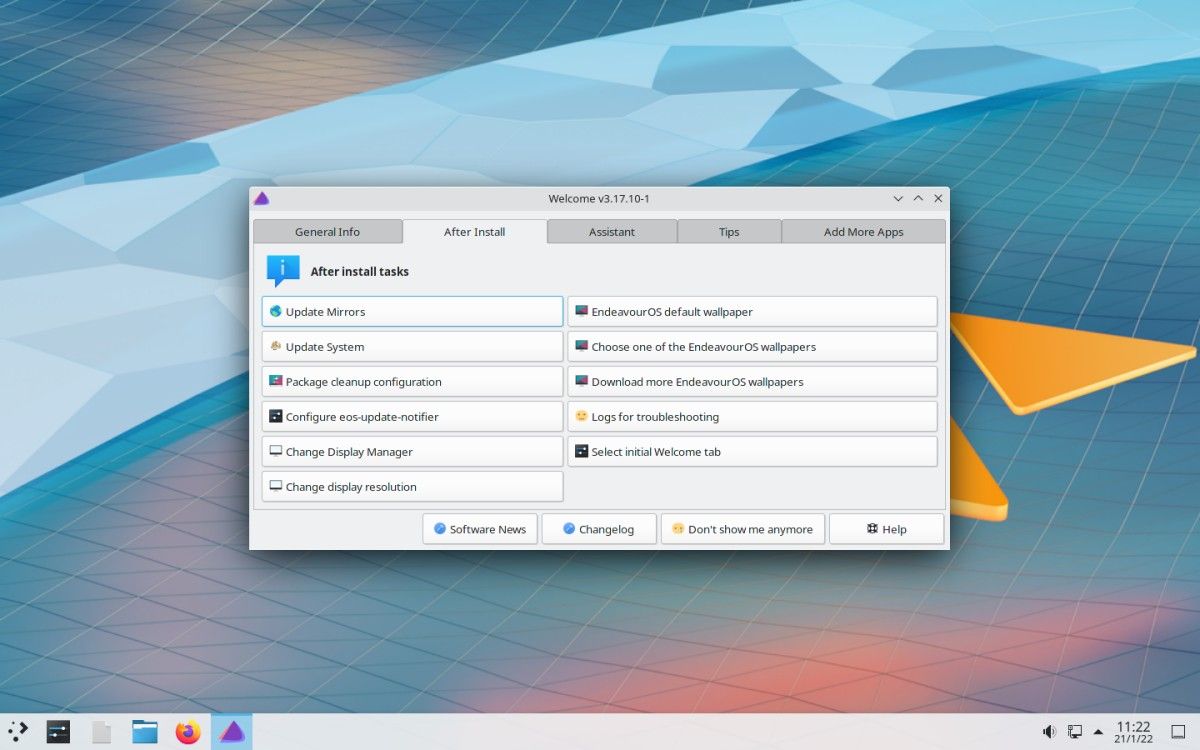Open Firefox from the taskbar
Screen dimensions: 1200x750
[188, 731]
